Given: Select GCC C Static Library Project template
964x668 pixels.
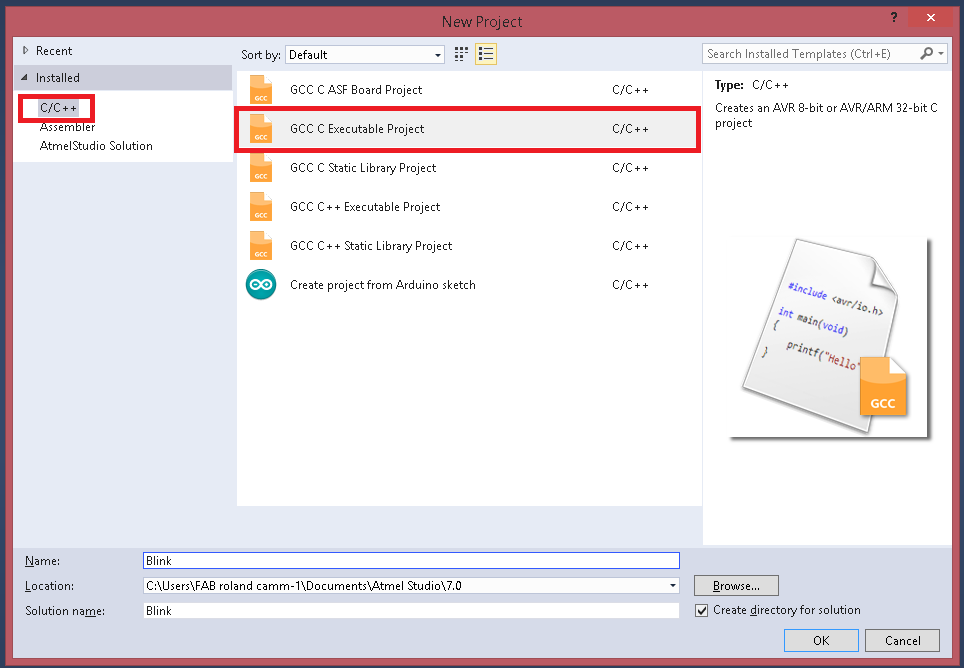Looking at the screenshot, I should 468,168.
